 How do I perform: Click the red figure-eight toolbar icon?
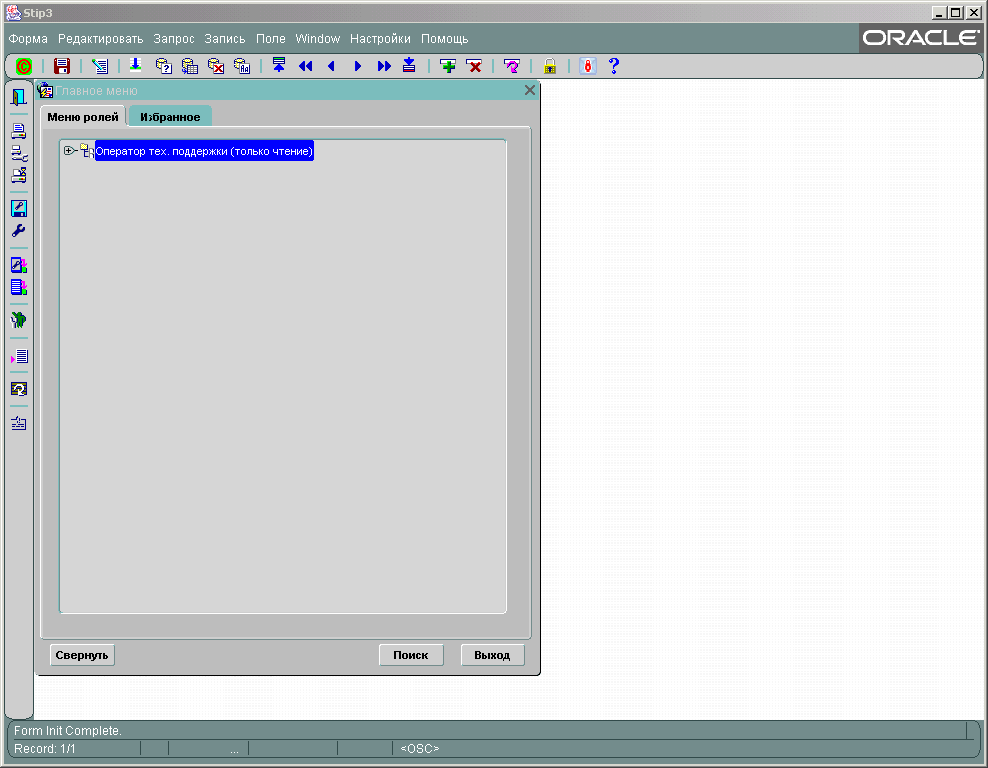click(x=588, y=66)
